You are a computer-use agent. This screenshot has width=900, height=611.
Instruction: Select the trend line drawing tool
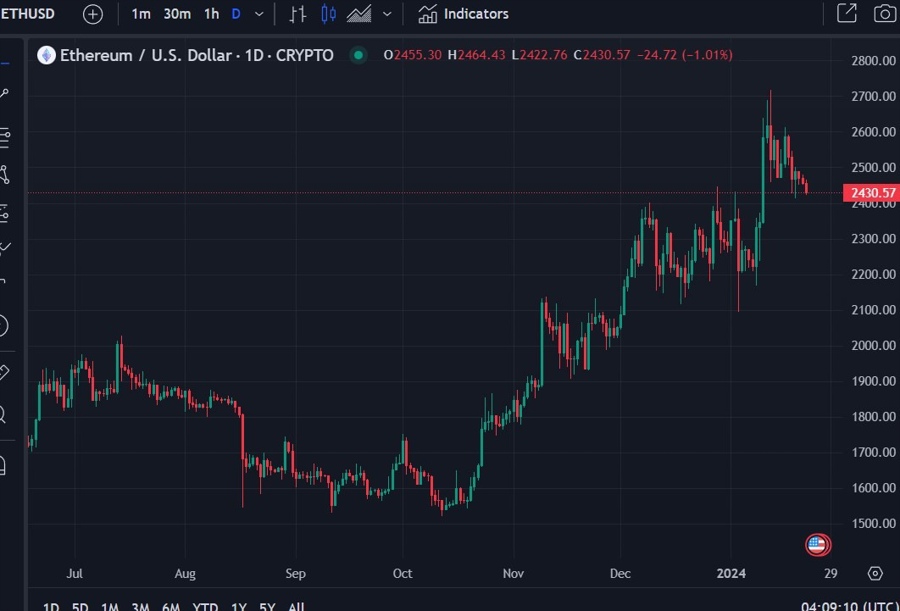(x=3, y=93)
